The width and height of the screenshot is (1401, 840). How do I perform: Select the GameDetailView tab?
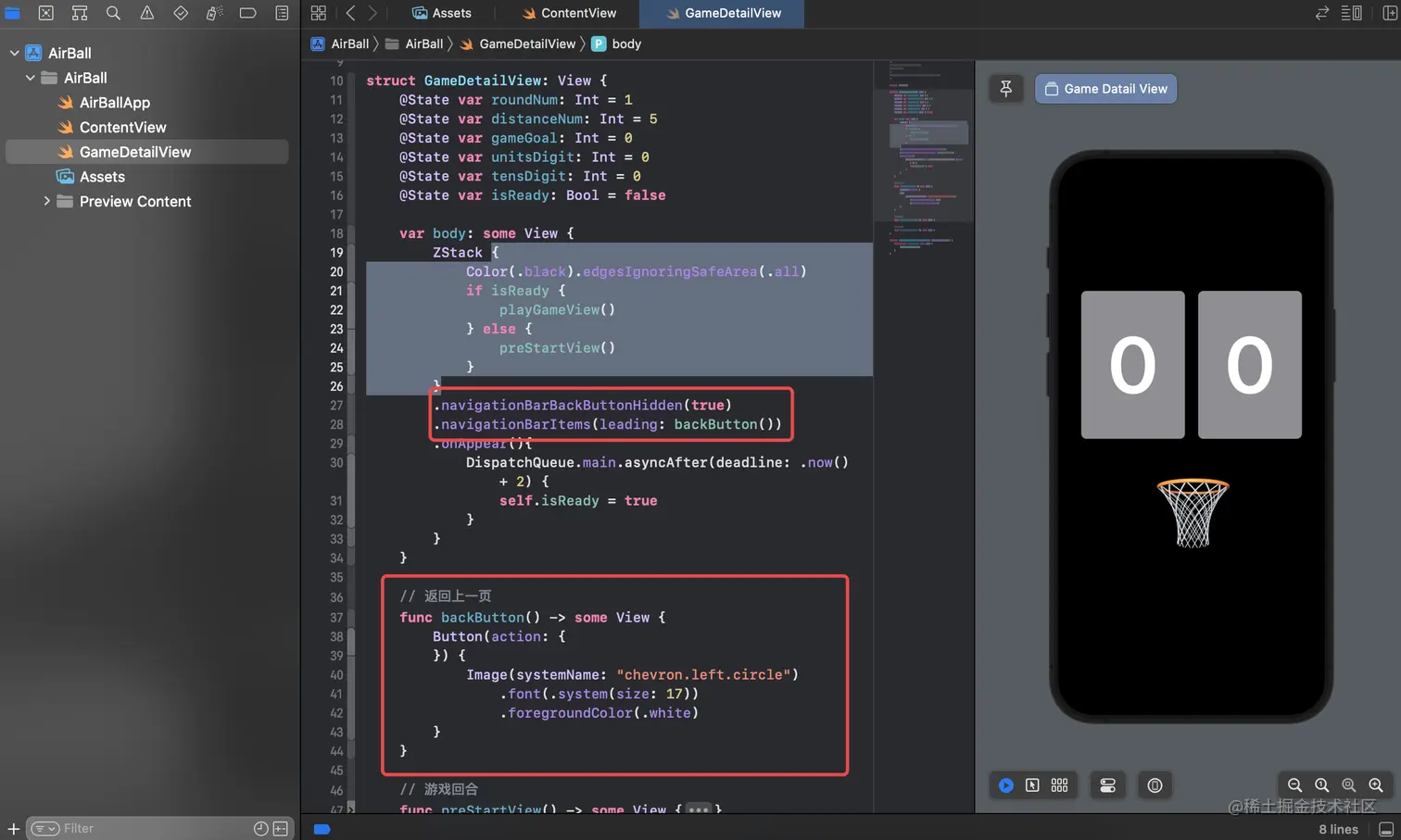tap(723, 13)
